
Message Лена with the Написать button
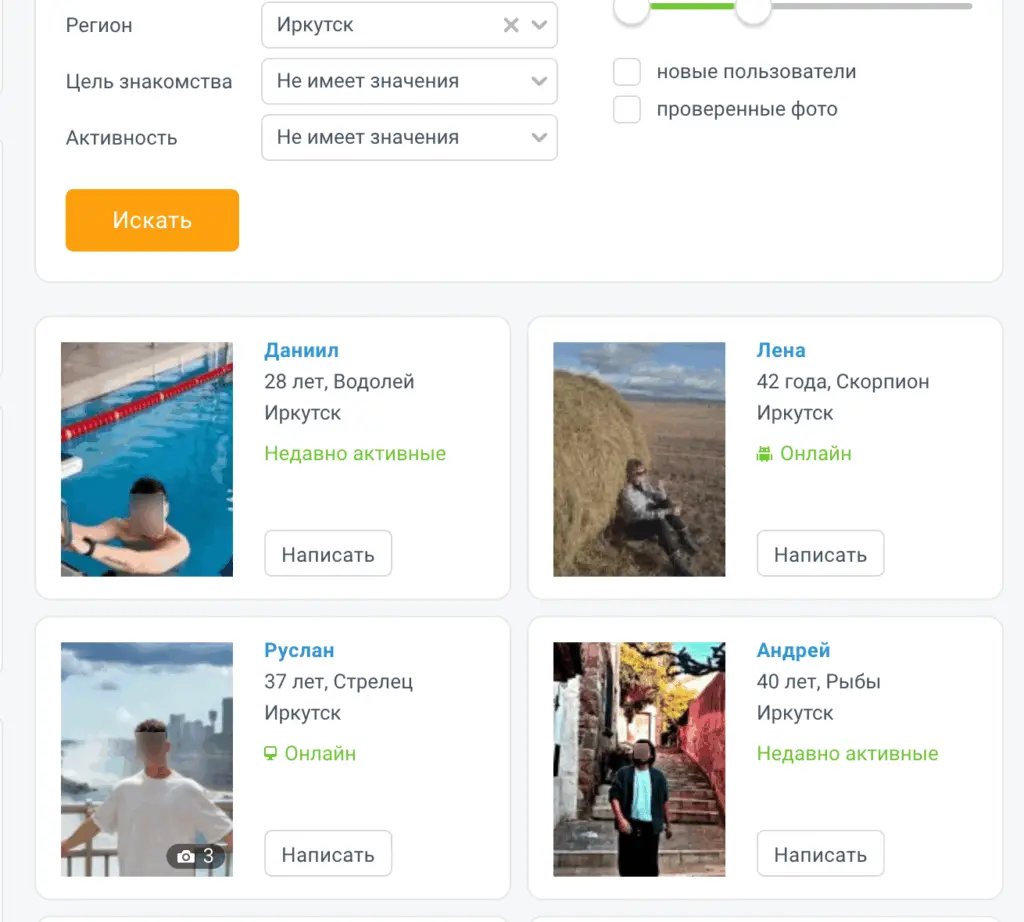click(820, 554)
